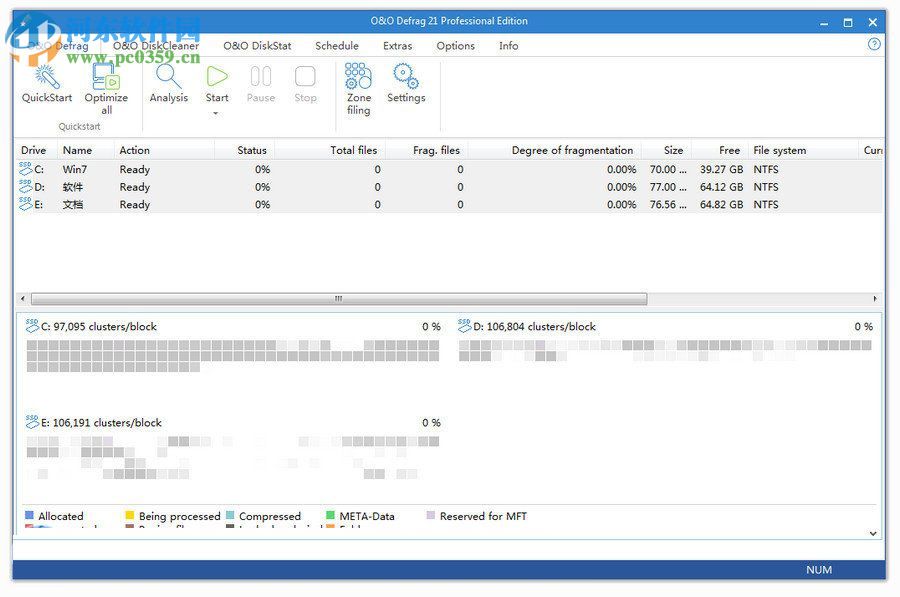Image resolution: width=900 pixels, height=597 pixels.
Task: Open the Info tab
Action: click(509, 46)
